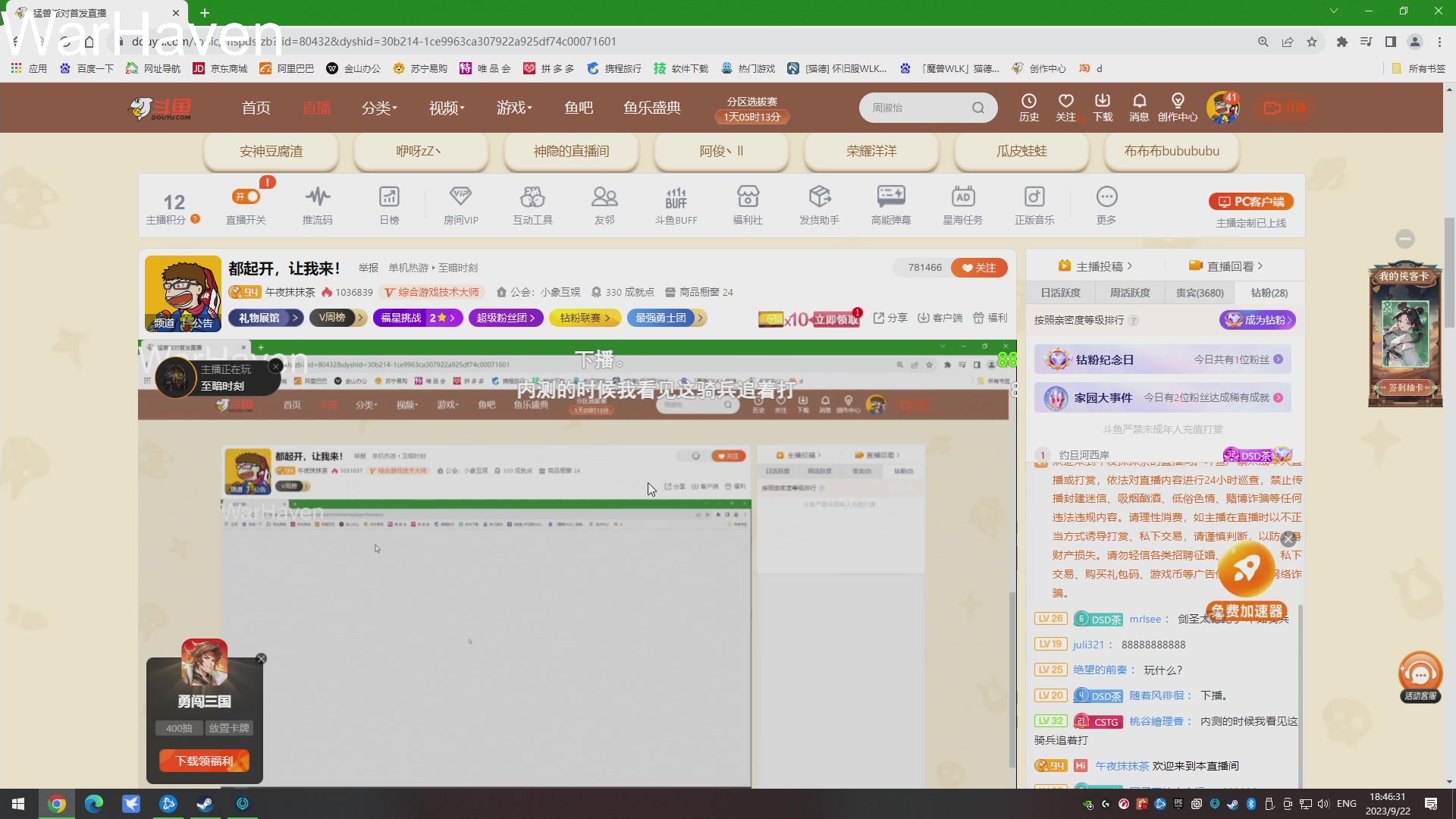Open the 我的侠客卡 card thumbnail
The height and width of the screenshot is (819, 1456).
[x=1405, y=335]
